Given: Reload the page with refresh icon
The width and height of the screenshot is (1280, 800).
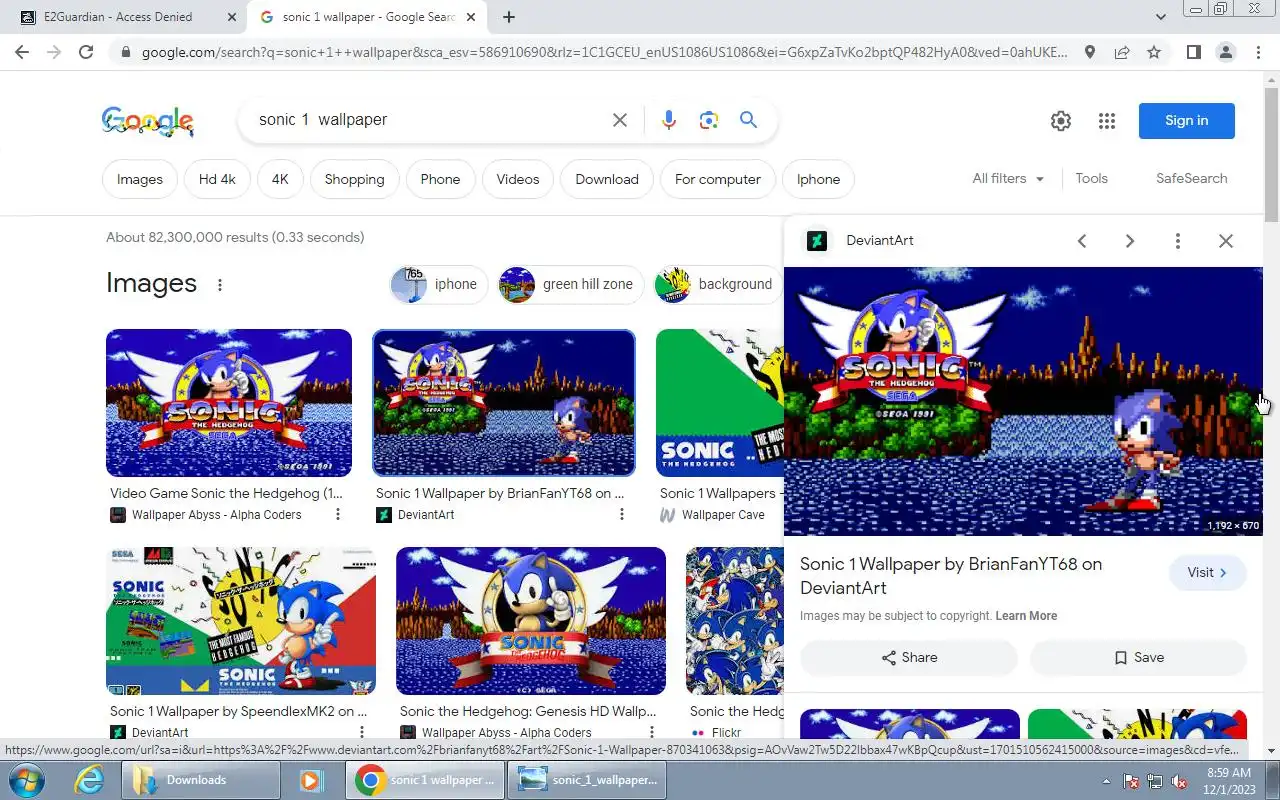Looking at the screenshot, I should point(86,52).
